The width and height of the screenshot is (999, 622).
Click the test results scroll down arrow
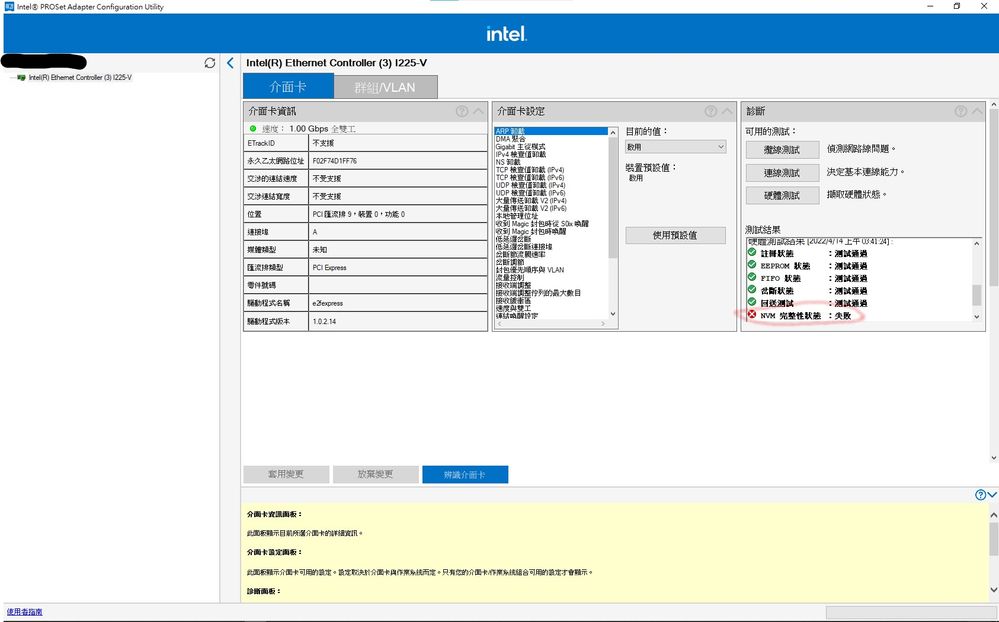click(977, 317)
